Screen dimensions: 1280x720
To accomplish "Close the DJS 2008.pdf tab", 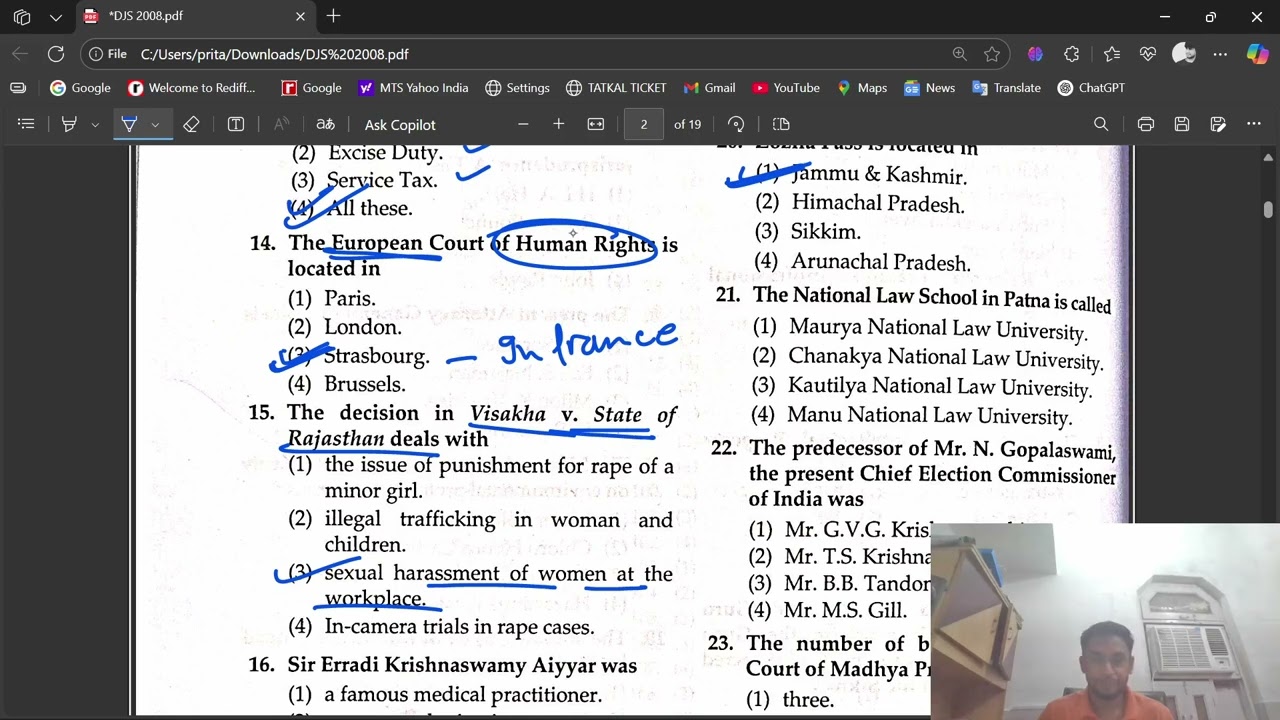I will [x=300, y=16].
